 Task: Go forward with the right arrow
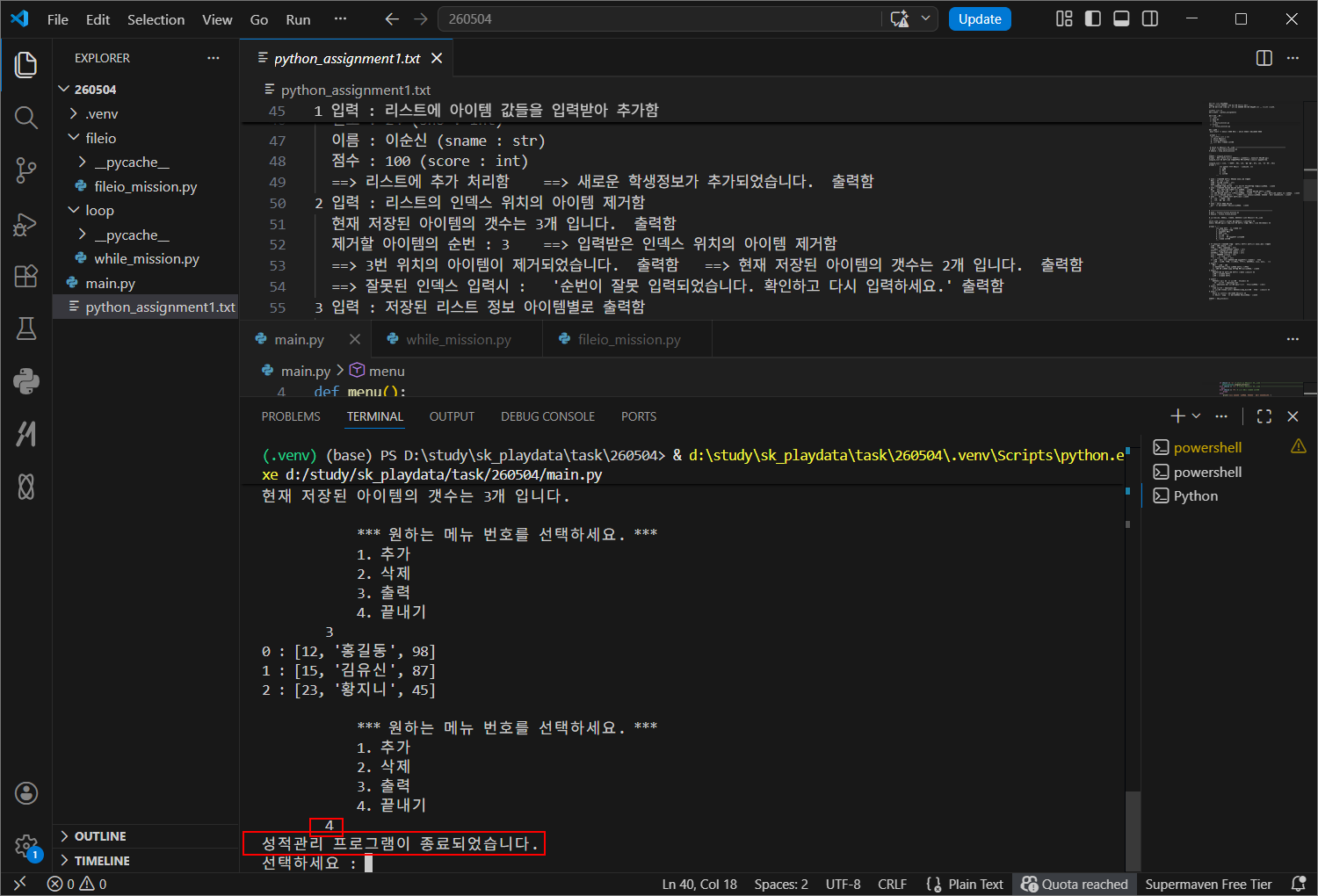point(421,19)
